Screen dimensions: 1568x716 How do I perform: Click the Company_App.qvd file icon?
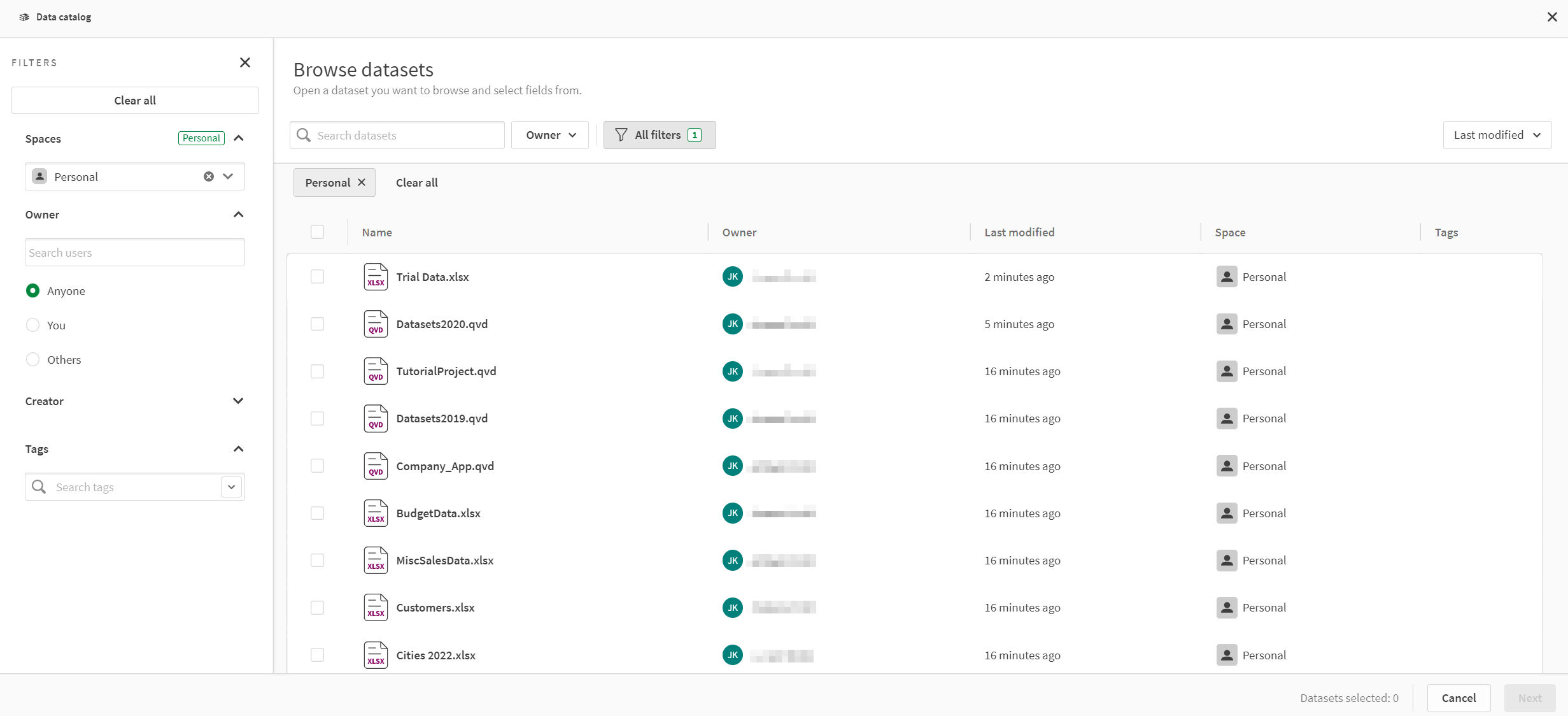pyautogui.click(x=376, y=466)
